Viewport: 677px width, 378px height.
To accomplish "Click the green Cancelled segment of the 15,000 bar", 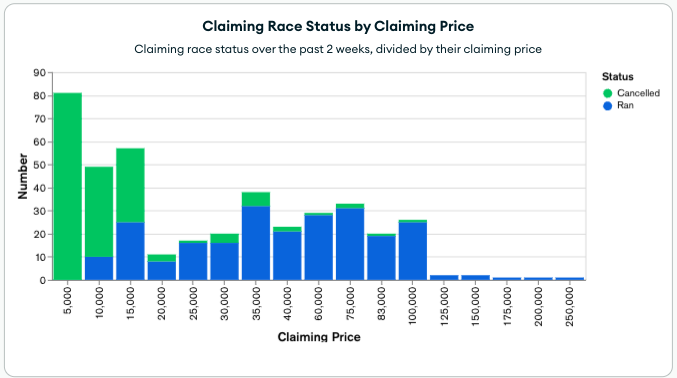I will [130, 185].
